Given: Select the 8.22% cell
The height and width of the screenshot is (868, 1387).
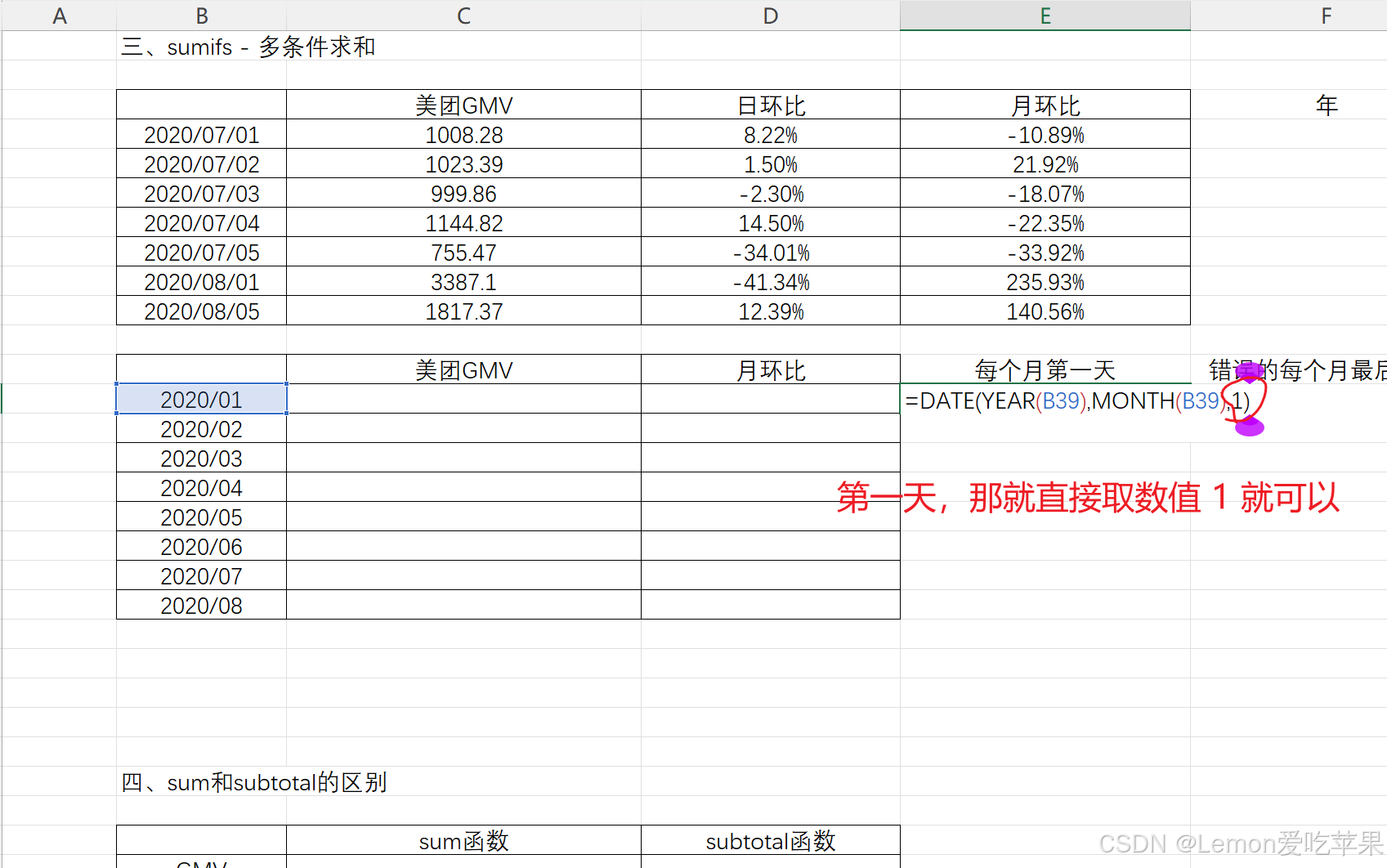Looking at the screenshot, I should (x=771, y=134).
